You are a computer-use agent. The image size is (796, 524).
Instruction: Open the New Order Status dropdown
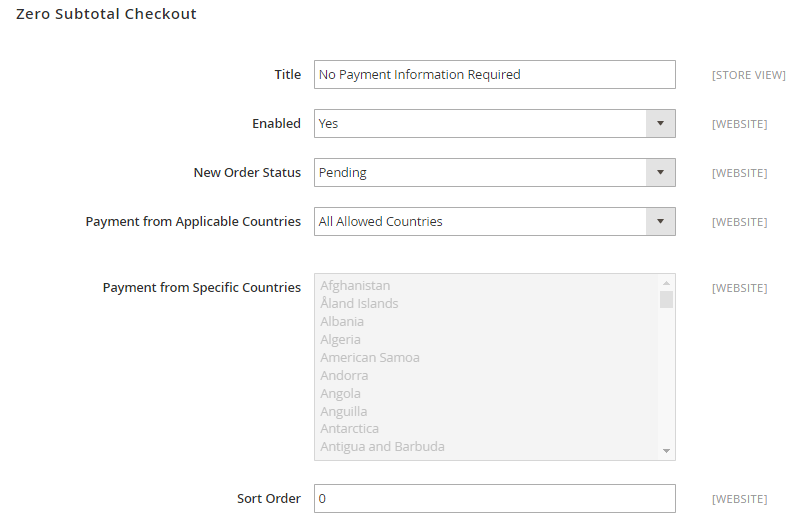click(494, 173)
